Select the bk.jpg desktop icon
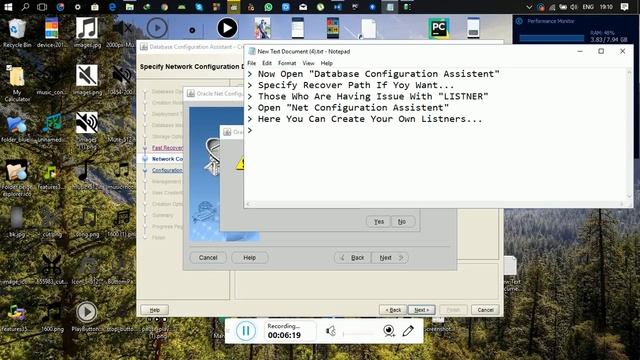 click(x=17, y=223)
